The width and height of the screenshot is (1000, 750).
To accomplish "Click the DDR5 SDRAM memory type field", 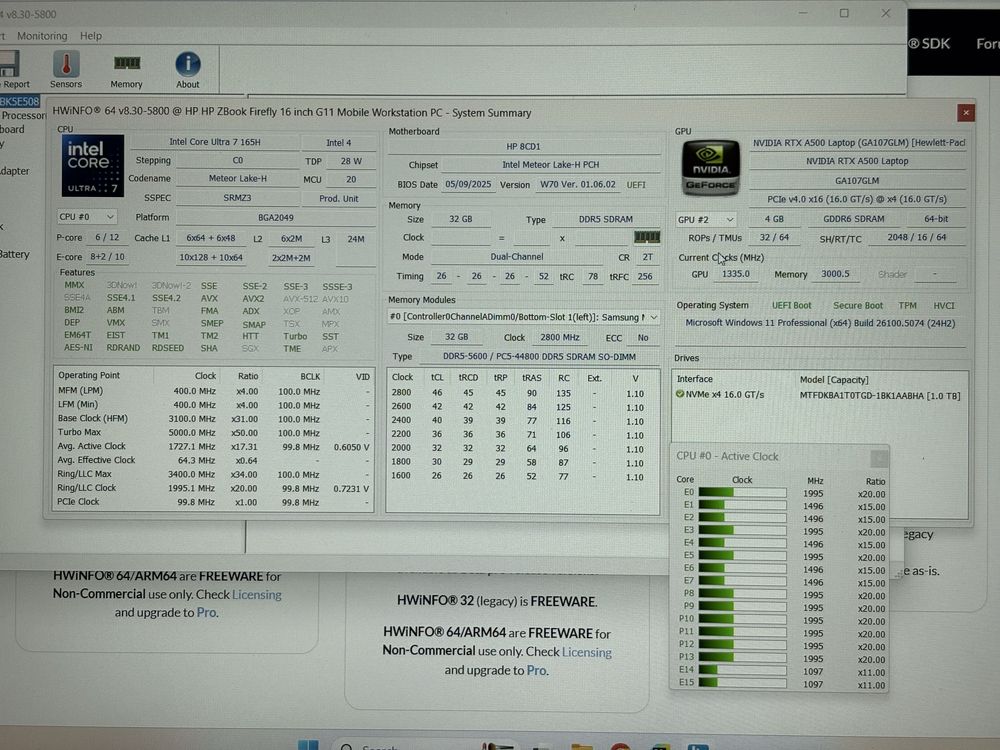I will coord(606,219).
